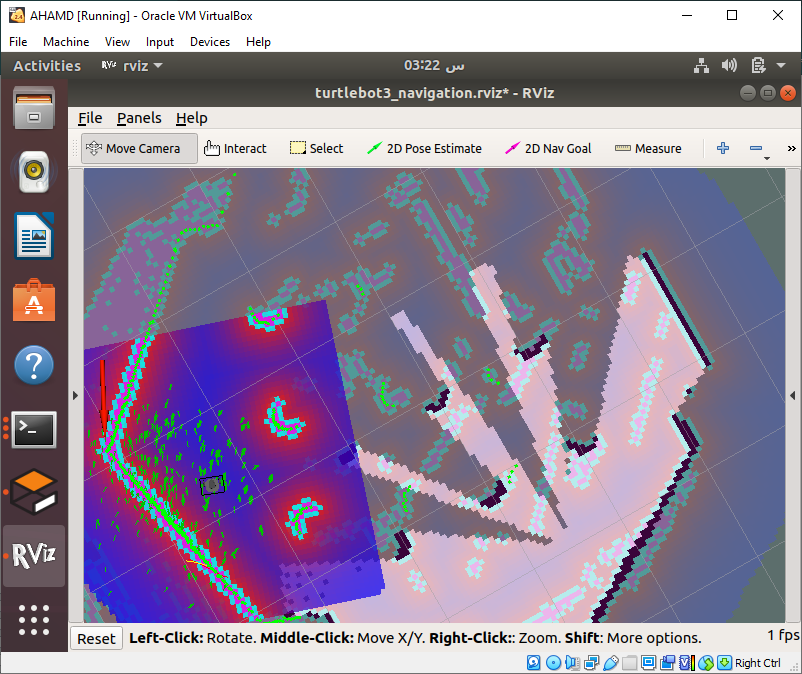Viewport: 802px width, 674px height.
Task: Click VirtualBox audio status icon
Action: 572,663
